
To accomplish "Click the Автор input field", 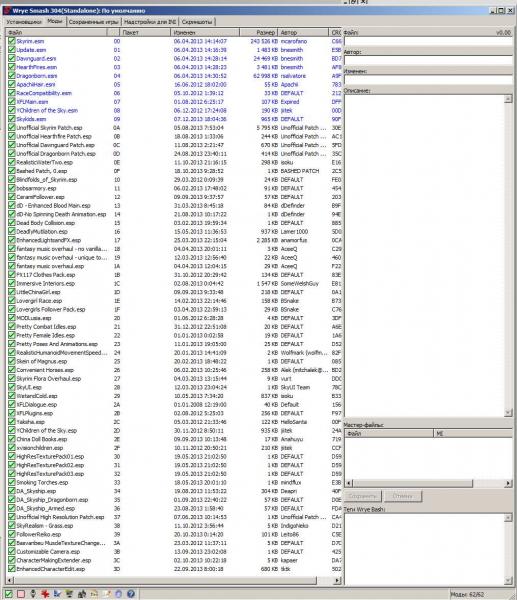I will click(x=428, y=60).
